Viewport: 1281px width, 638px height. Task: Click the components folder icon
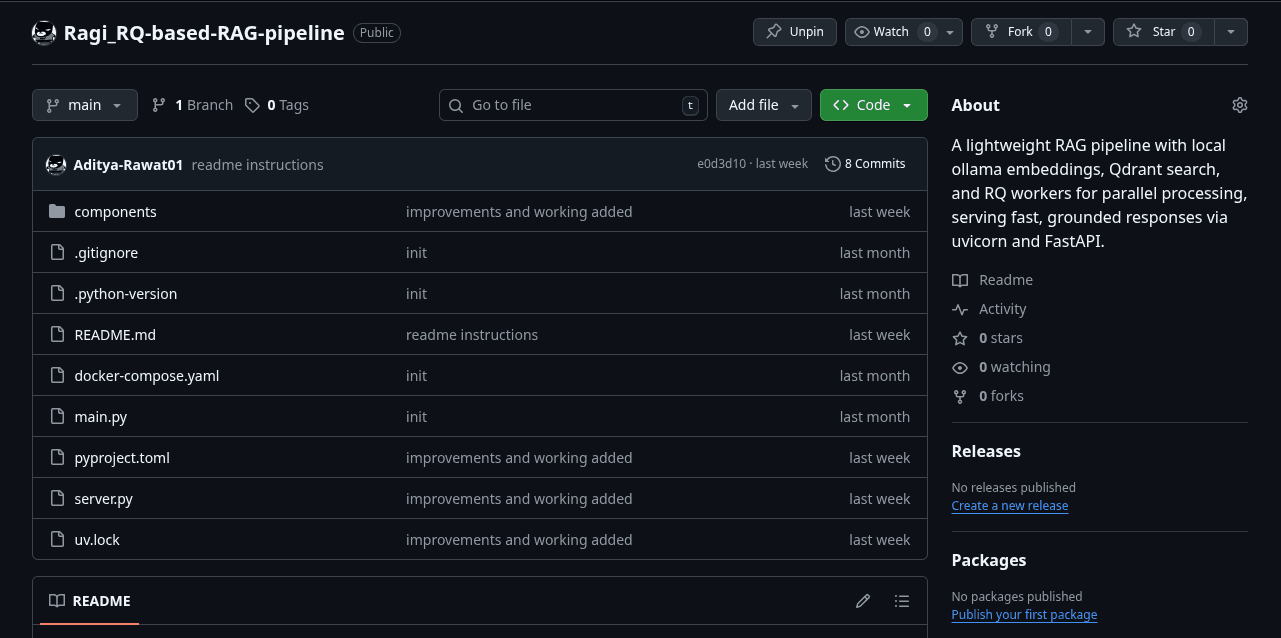click(57, 212)
